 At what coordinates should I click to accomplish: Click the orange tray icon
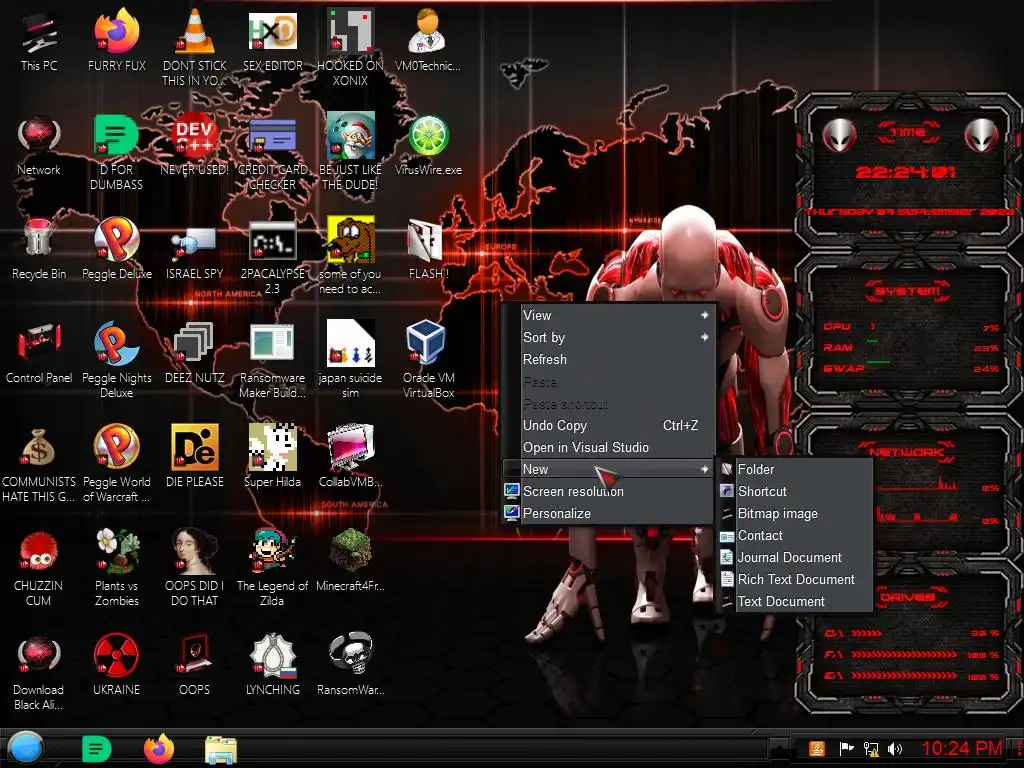click(817, 749)
